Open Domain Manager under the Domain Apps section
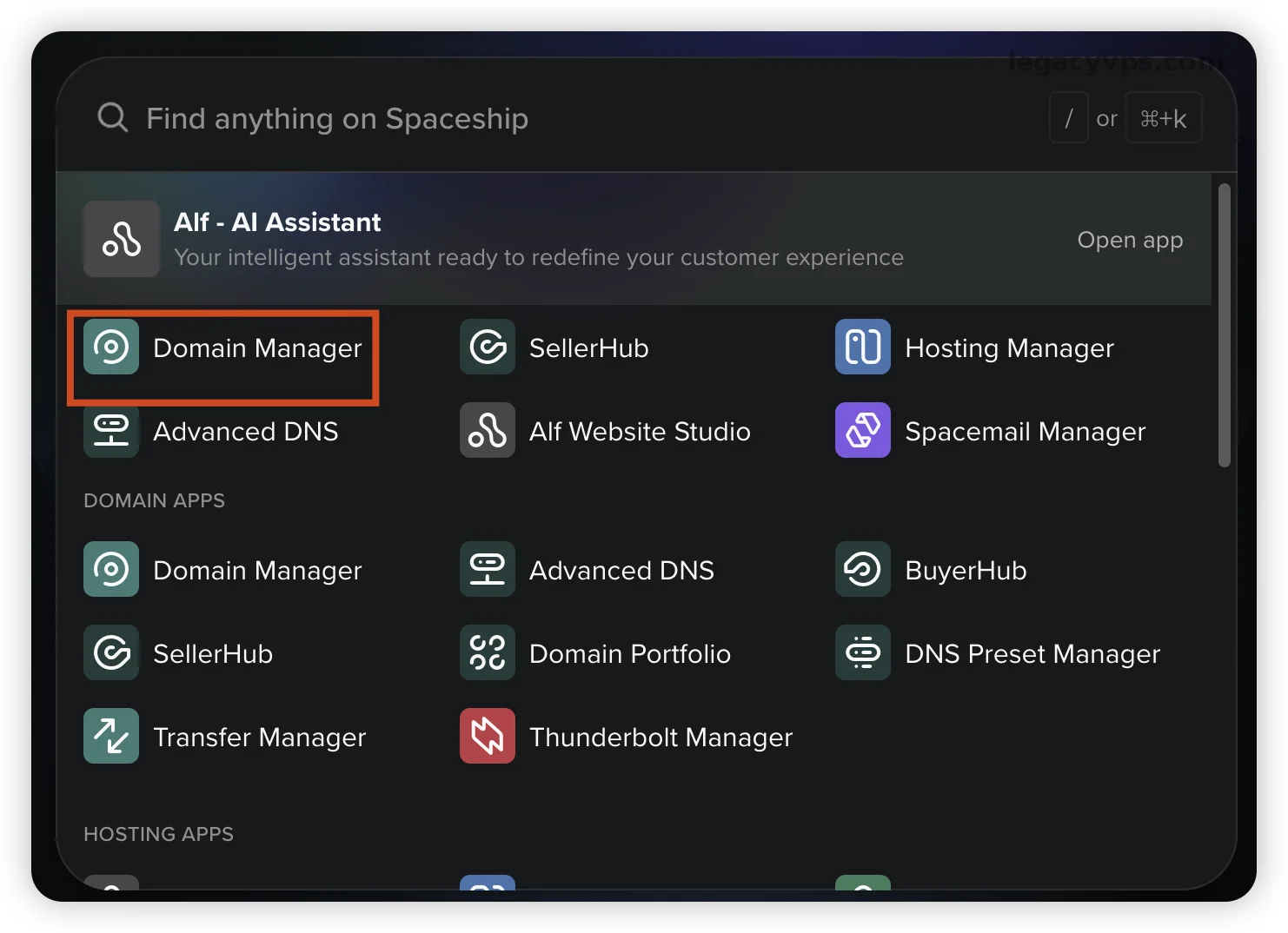 (x=256, y=570)
